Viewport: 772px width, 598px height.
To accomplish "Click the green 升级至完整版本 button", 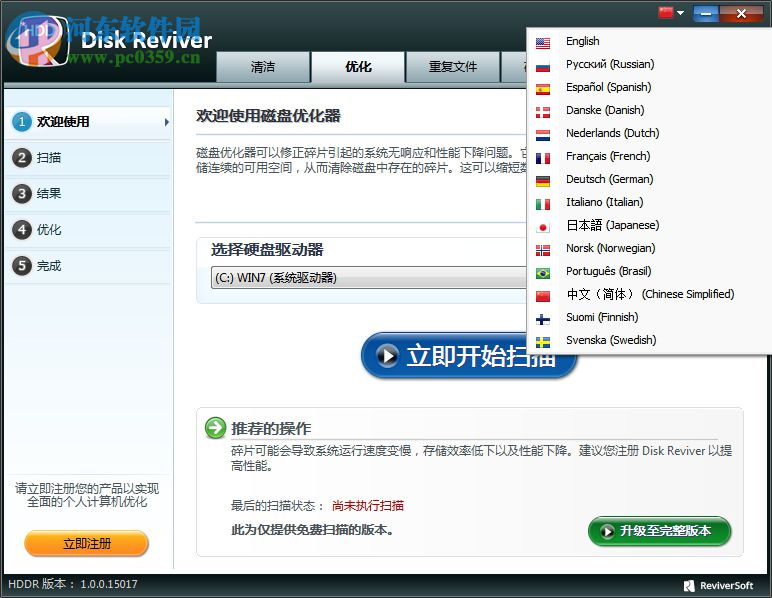I will point(660,531).
